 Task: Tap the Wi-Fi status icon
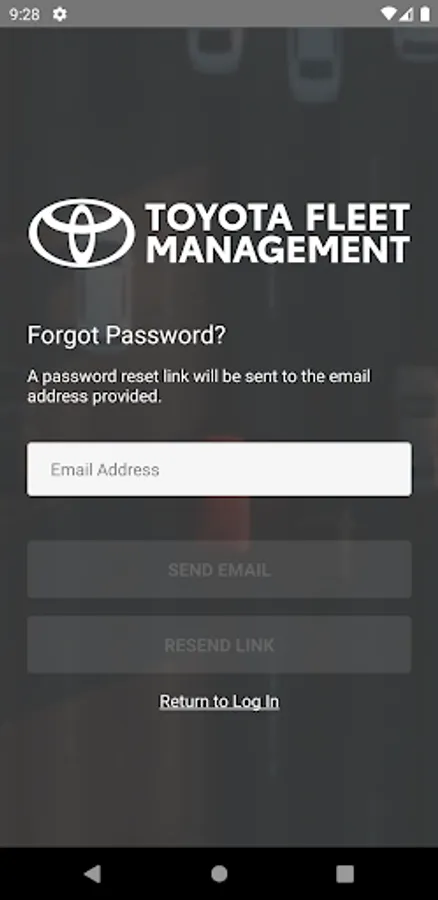click(x=389, y=14)
